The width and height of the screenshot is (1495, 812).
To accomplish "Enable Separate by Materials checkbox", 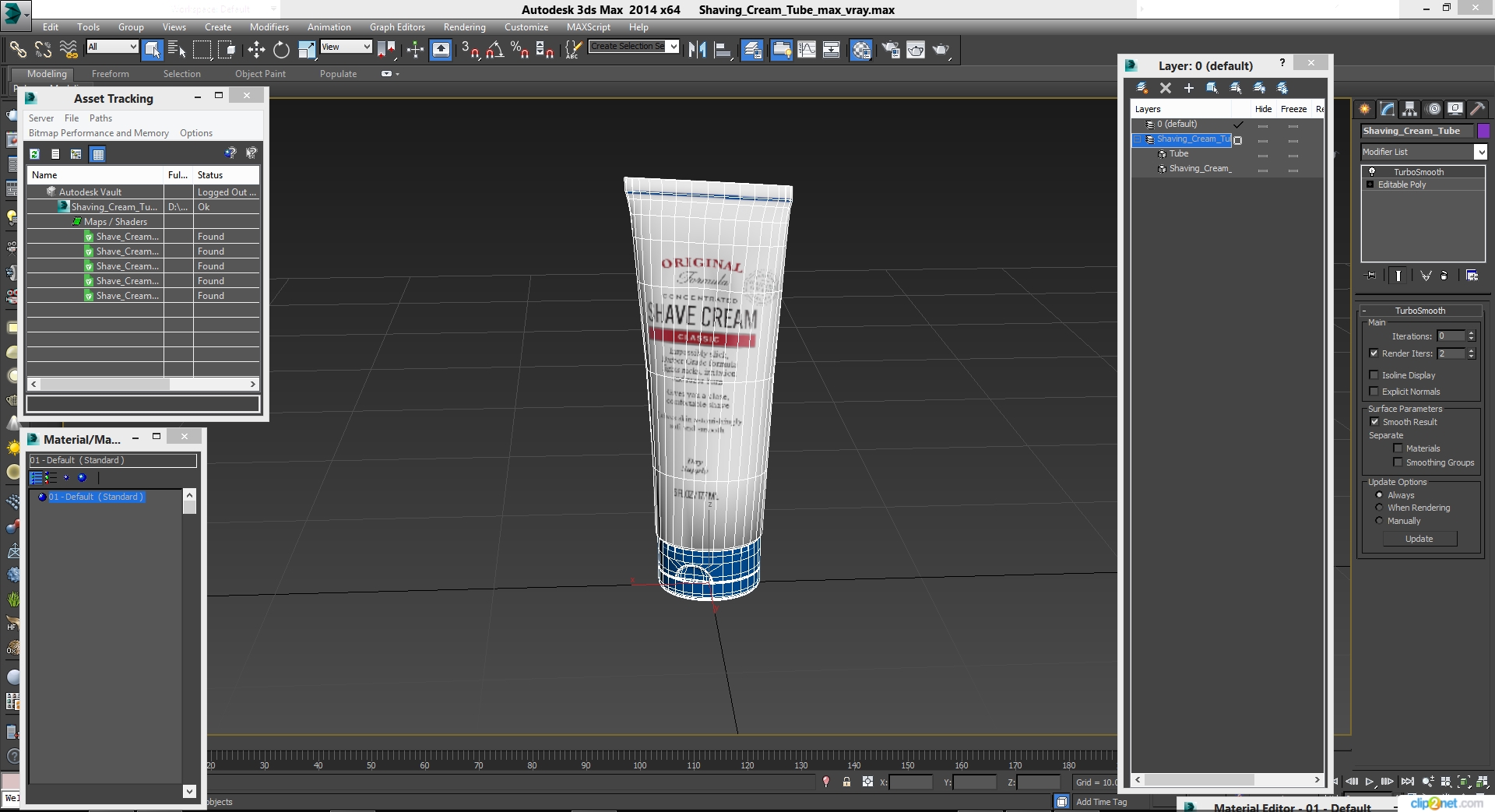I will tap(1398, 448).
